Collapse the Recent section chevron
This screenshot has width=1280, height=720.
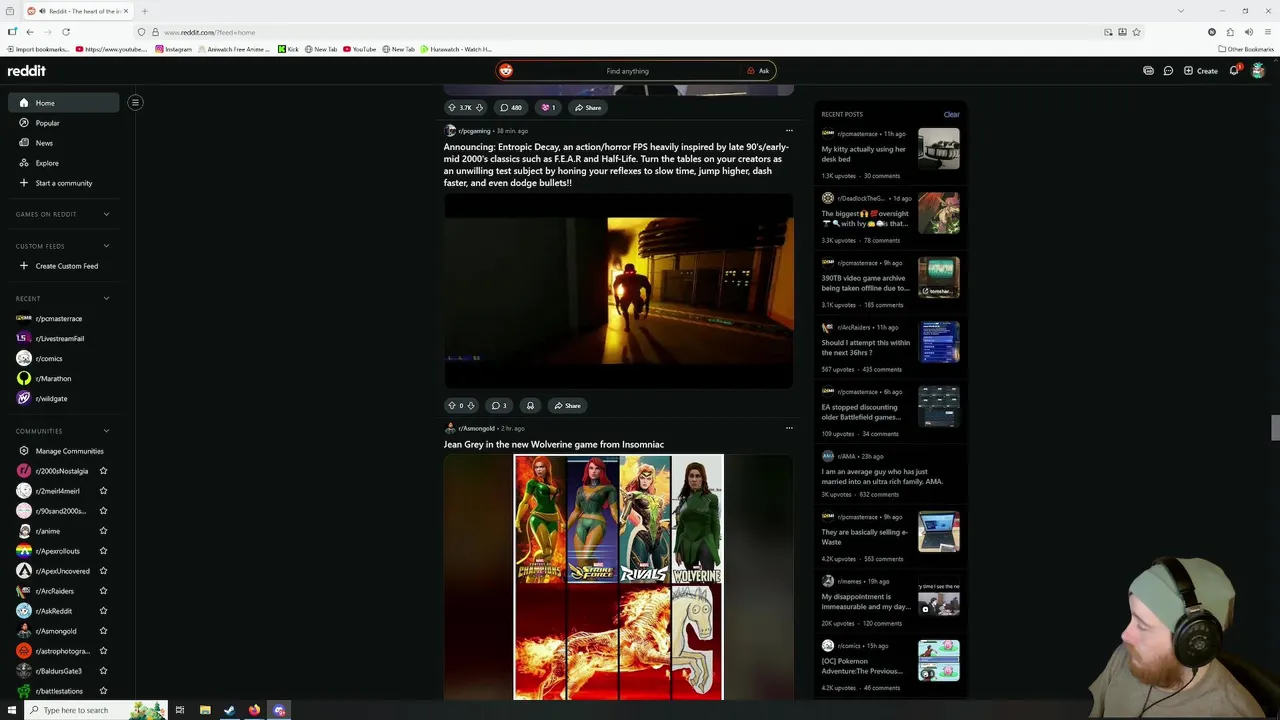[x=106, y=298]
